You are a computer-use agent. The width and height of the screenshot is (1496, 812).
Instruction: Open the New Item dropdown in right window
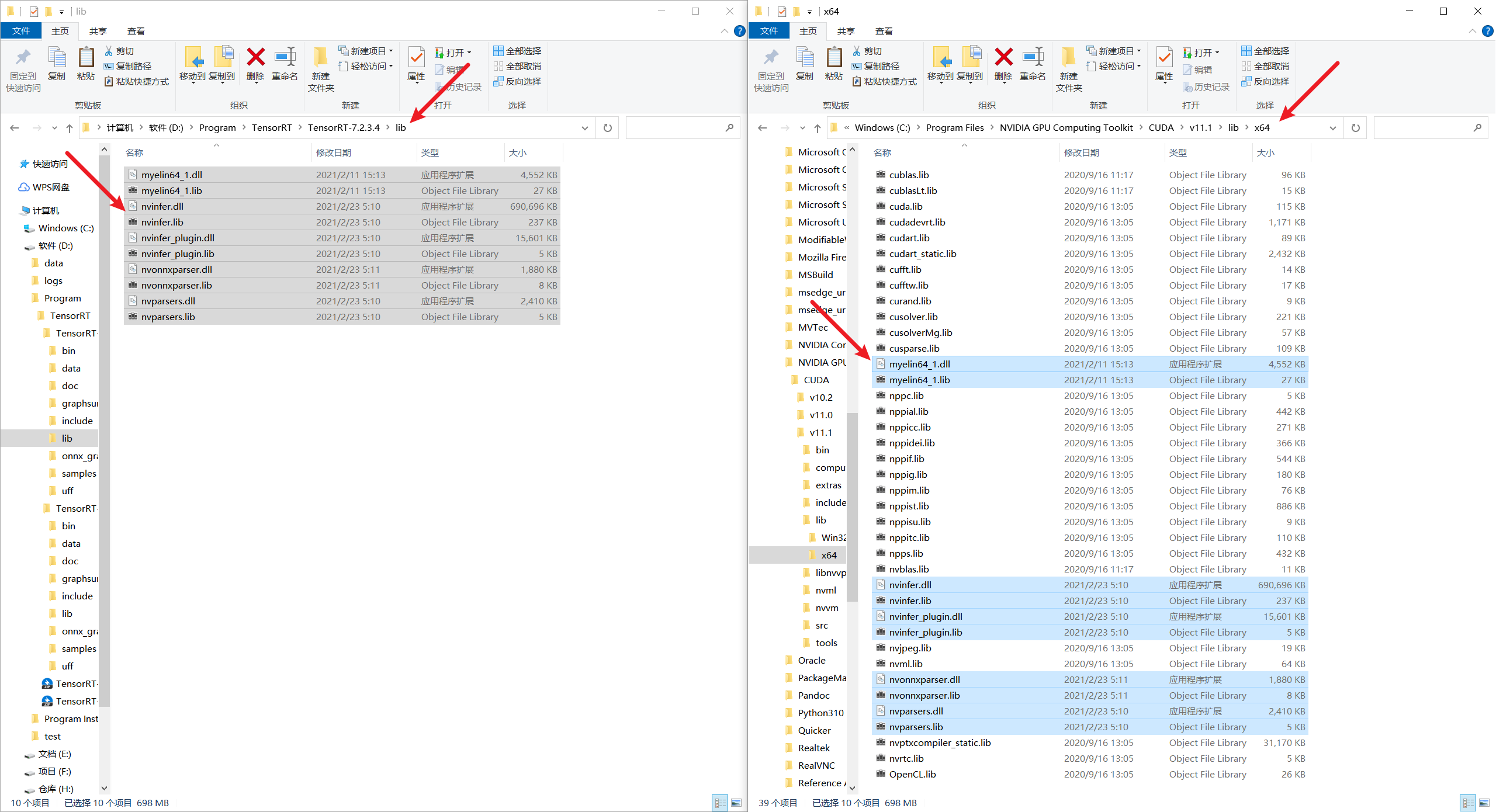(x=1116, y=51)
